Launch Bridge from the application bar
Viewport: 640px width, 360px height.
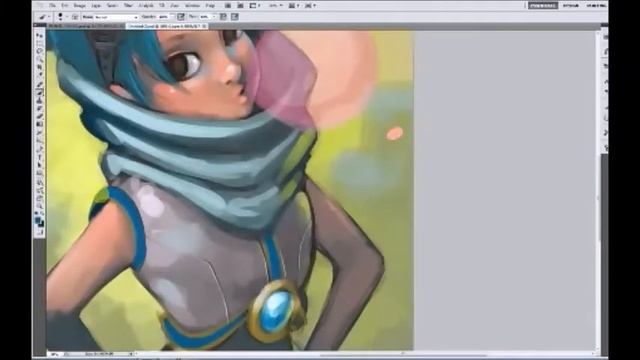click(227, 6)
